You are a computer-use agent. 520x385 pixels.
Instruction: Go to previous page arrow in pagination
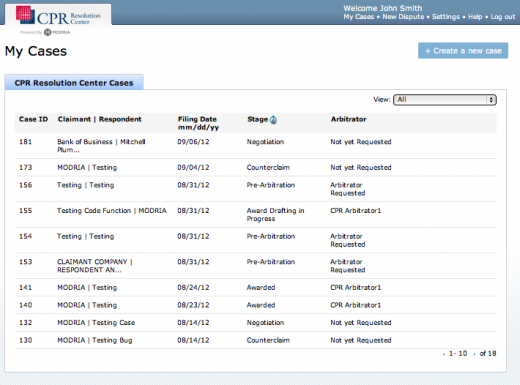(444, 354)
